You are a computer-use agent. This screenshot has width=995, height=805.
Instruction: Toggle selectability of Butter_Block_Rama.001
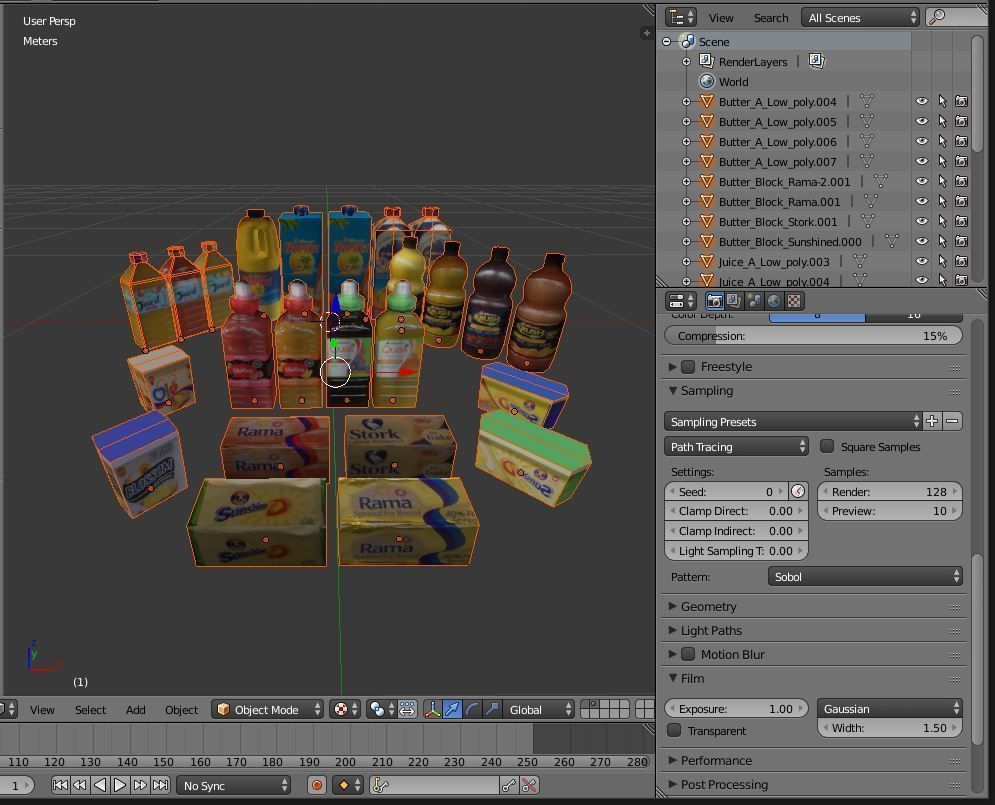pos(942,201)
